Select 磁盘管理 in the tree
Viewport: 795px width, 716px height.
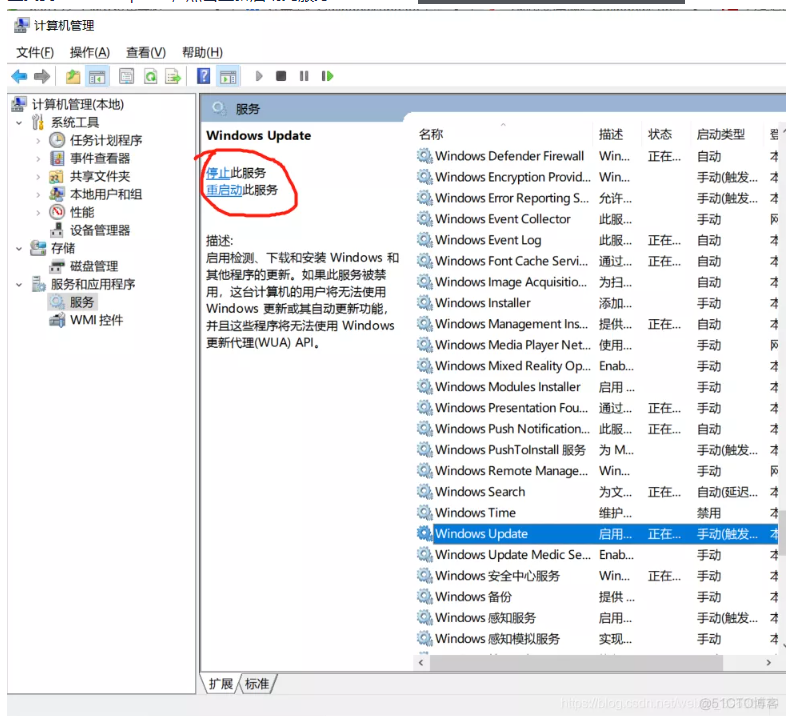pyautogui.click(x=94, y=266)
